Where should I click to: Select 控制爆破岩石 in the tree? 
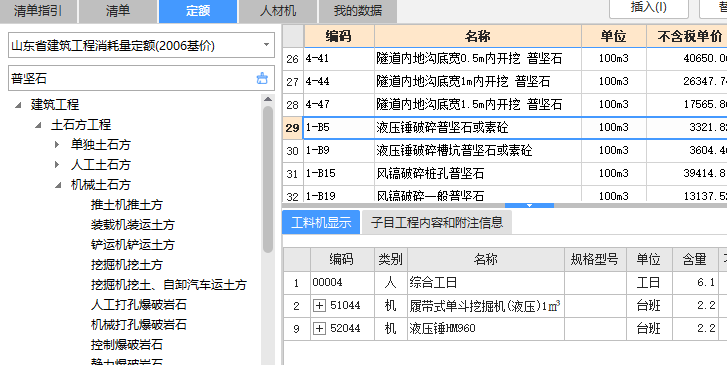(x=127, y=345)
